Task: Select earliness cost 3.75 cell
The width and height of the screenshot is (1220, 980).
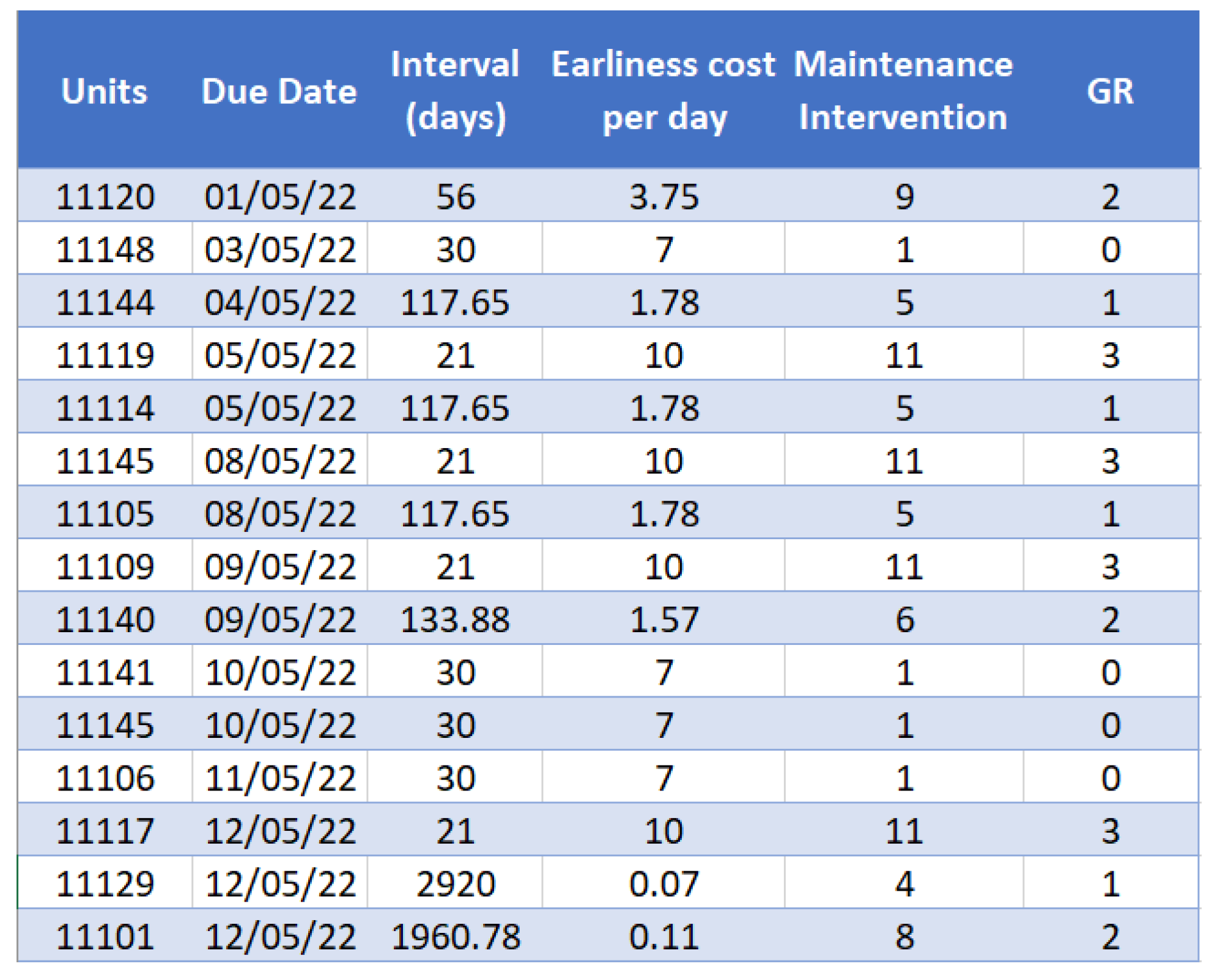Action: [x=664, y=197]
